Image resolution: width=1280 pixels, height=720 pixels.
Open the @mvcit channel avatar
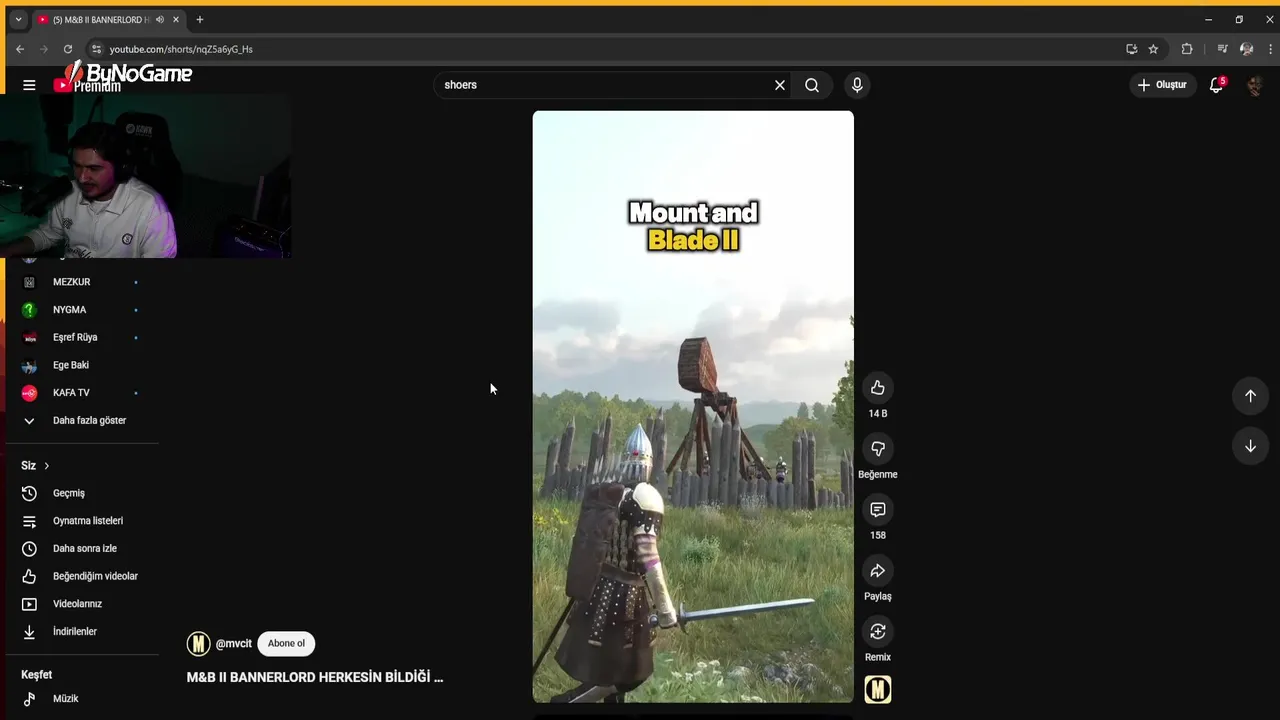(199, 644)
